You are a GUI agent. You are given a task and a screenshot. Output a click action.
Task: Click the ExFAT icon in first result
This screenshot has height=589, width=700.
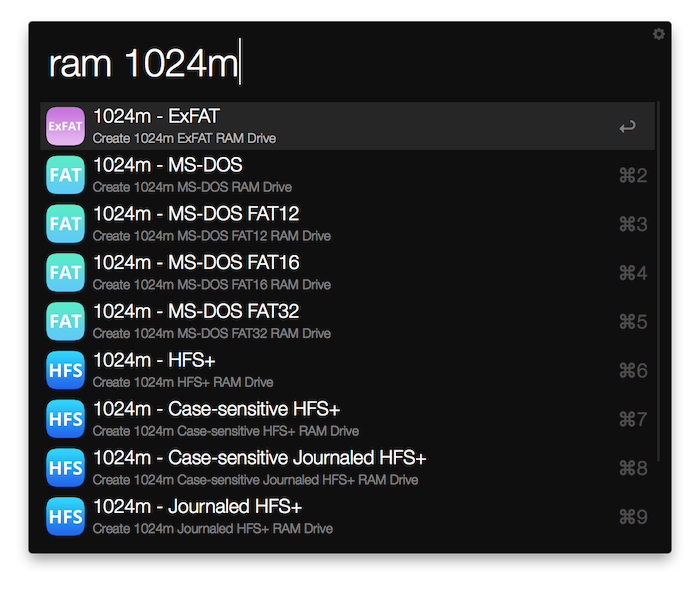click(65, 126)
